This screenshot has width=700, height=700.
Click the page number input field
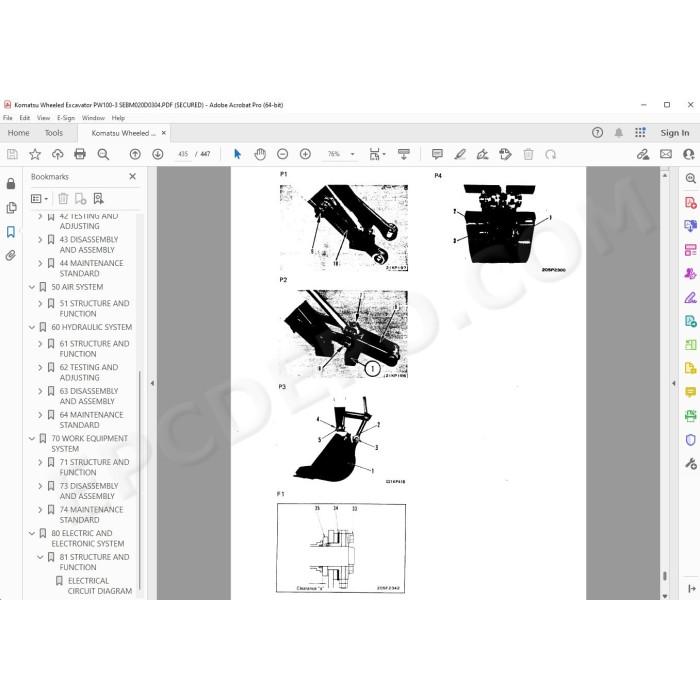[183, 154]
